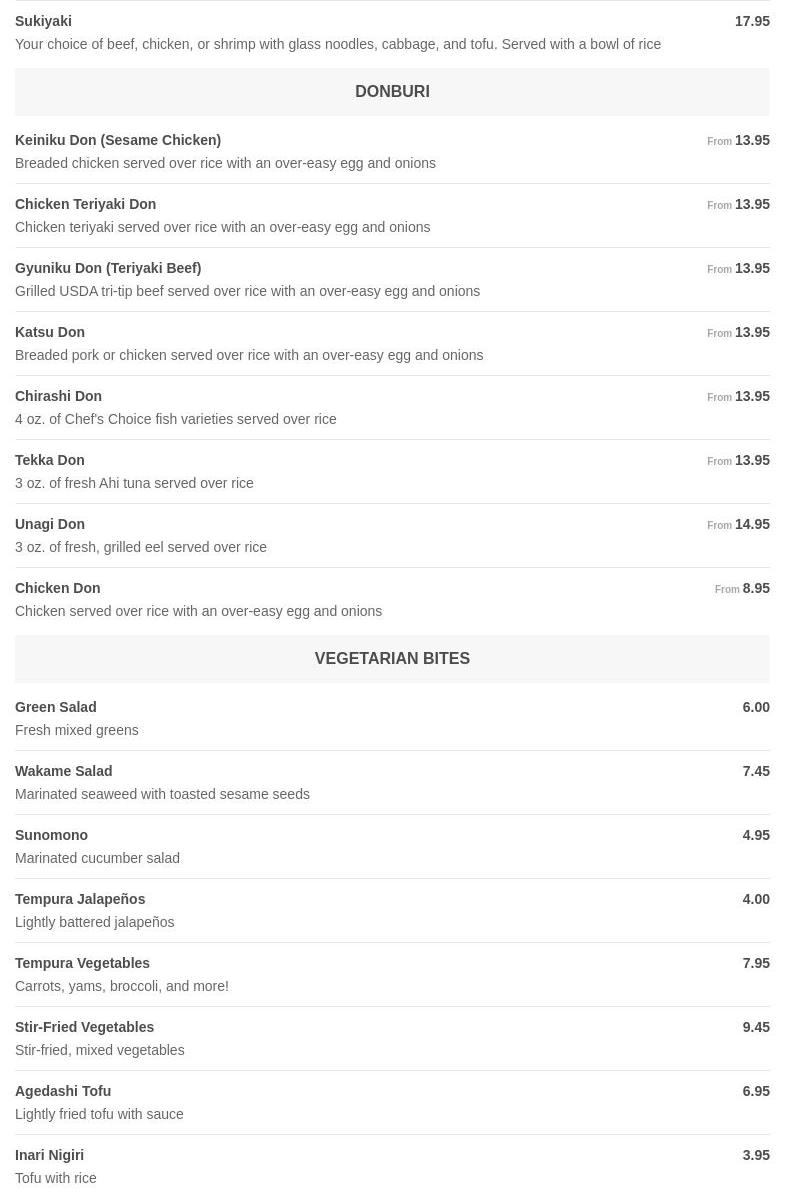Choose the Unagi Don item
785x1196 pixels.
(50, 524)
